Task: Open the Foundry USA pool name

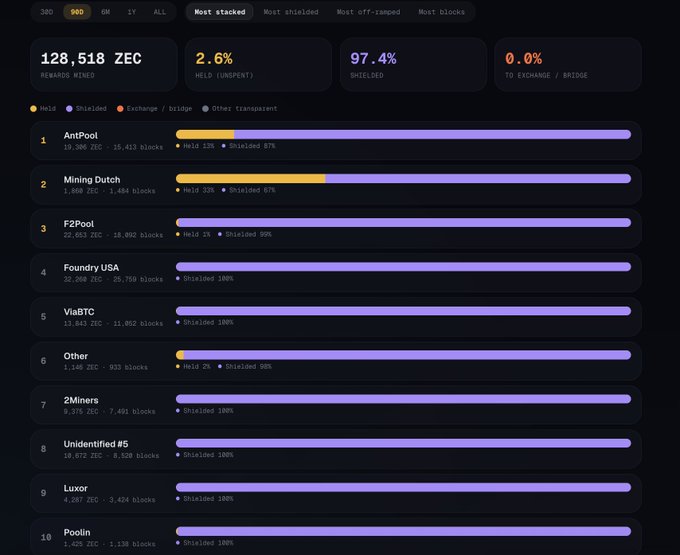Action: [x=91, y=268]
